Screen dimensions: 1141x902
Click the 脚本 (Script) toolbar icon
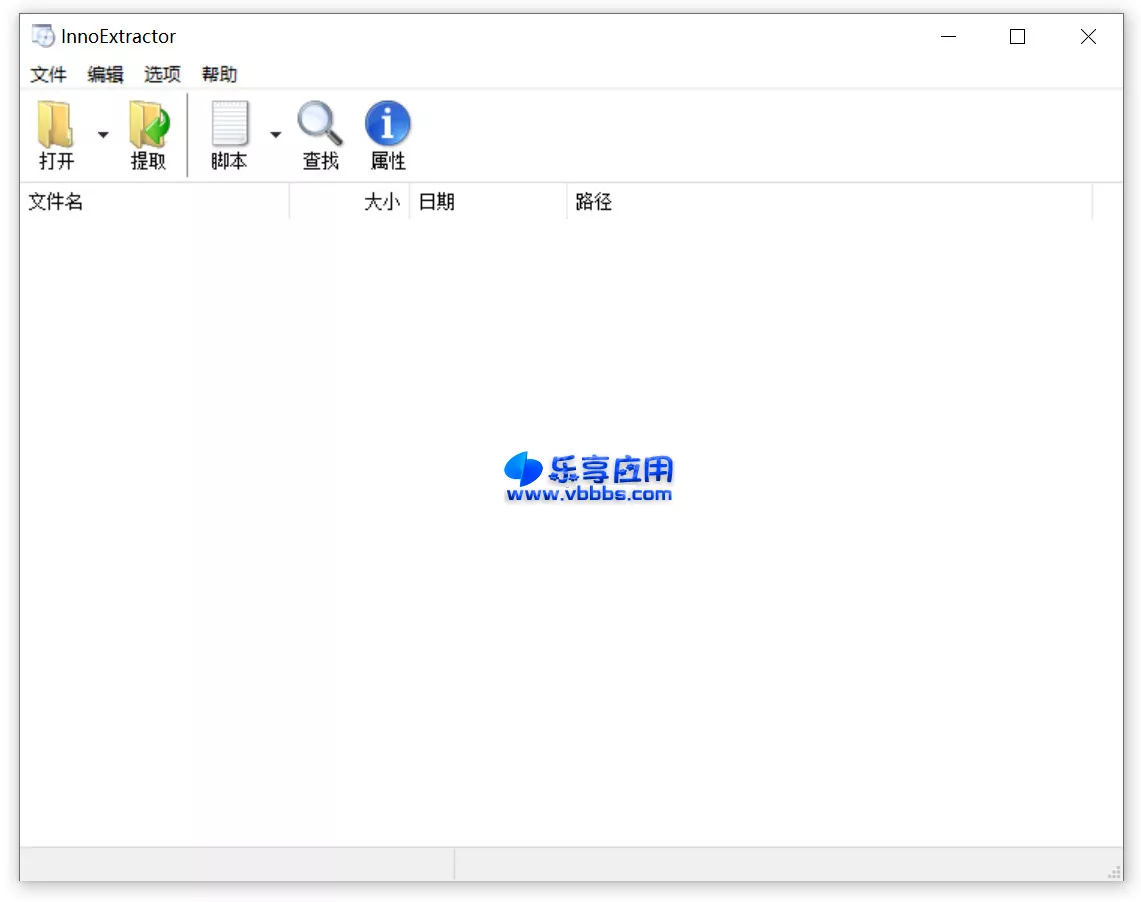[231, 135]
